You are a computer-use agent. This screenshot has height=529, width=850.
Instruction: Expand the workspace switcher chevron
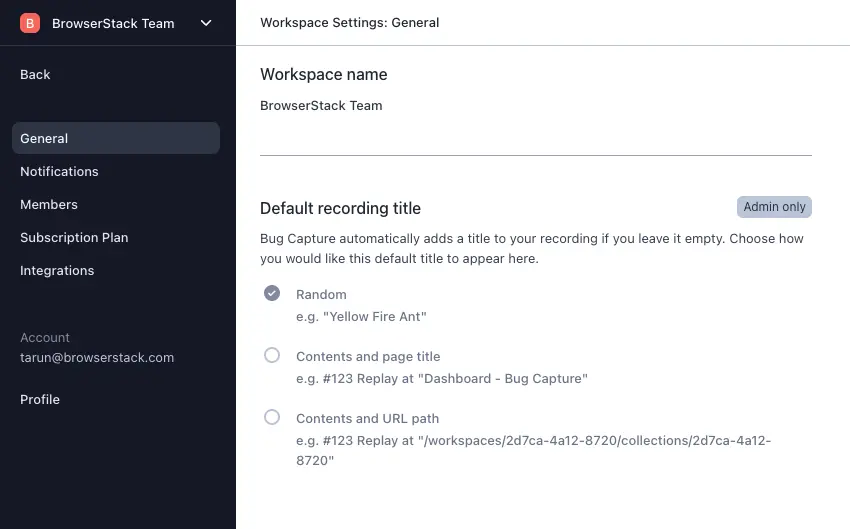[x=206, y=23]
